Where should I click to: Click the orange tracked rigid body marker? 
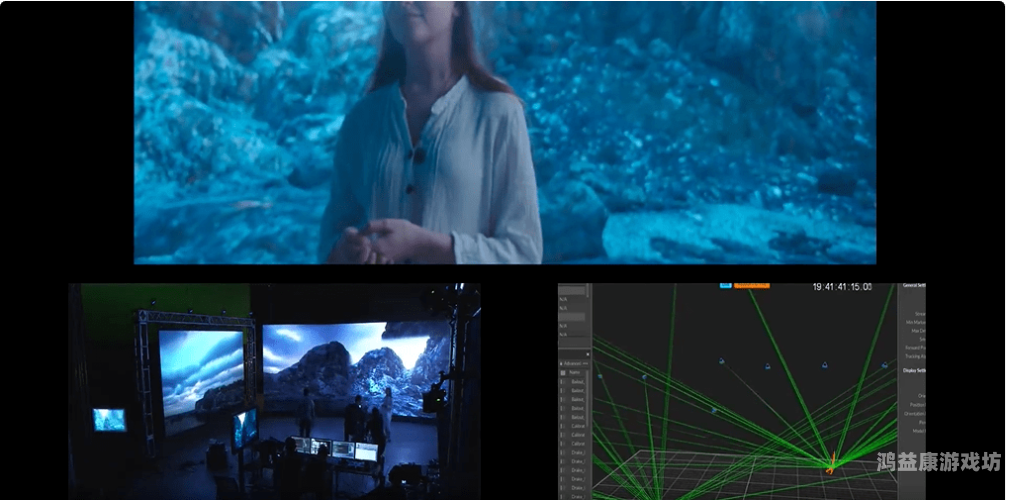(832, 462)
